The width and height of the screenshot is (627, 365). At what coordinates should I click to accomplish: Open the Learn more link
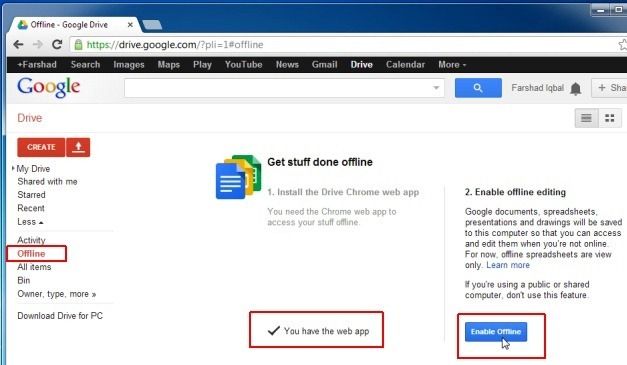508,265
